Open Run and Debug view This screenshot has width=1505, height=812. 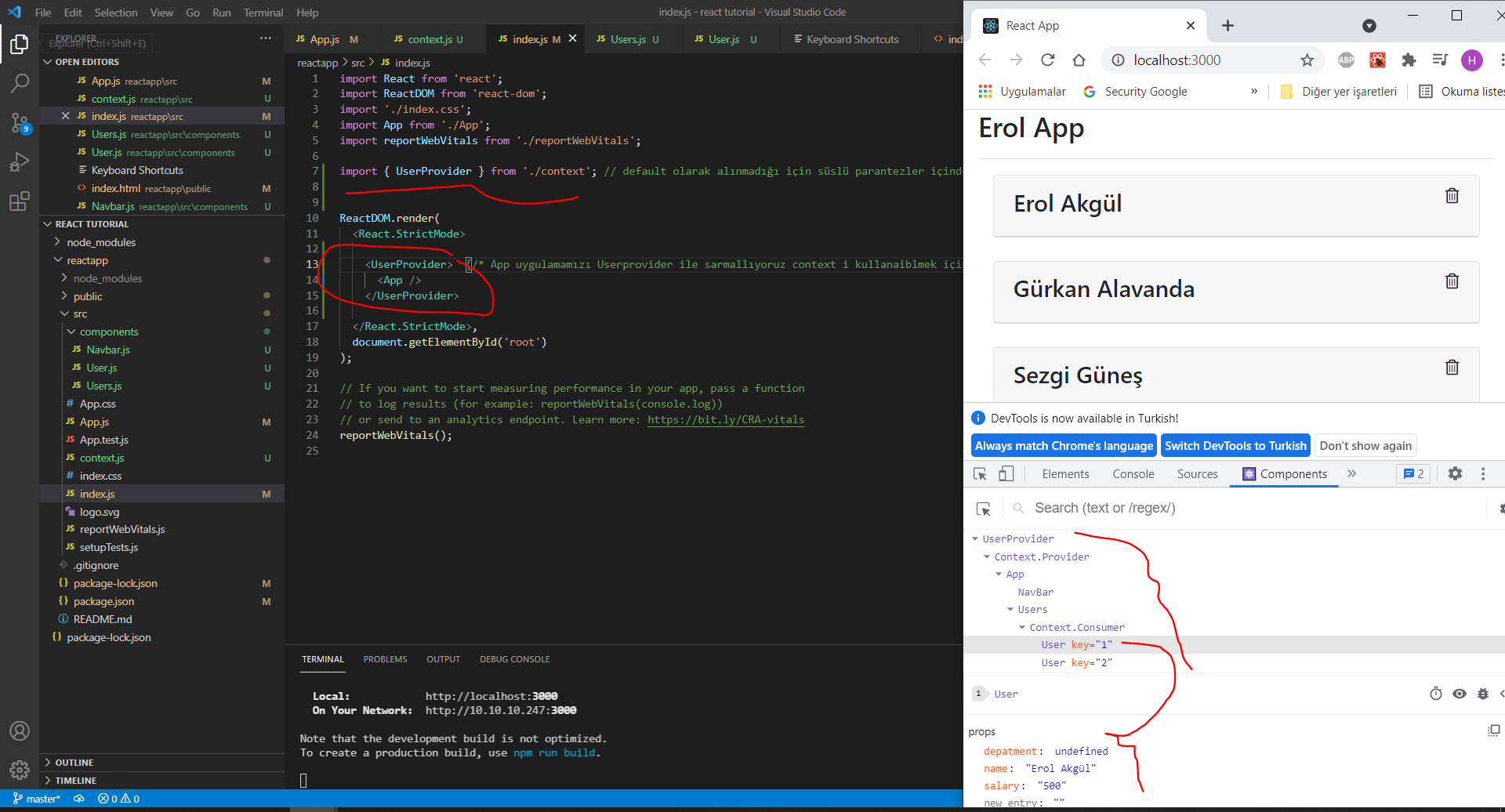20,162
